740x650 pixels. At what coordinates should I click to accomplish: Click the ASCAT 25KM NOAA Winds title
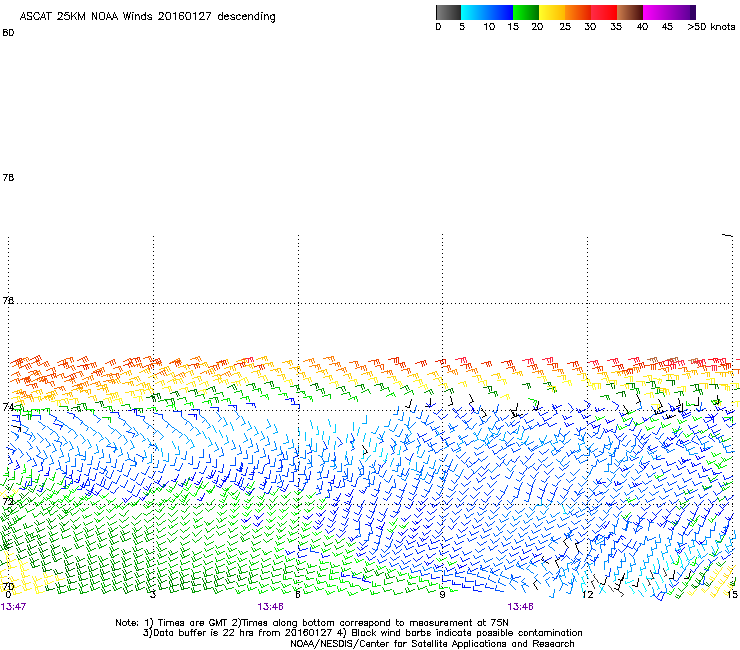pyautogui.click(x=148, y=17)
